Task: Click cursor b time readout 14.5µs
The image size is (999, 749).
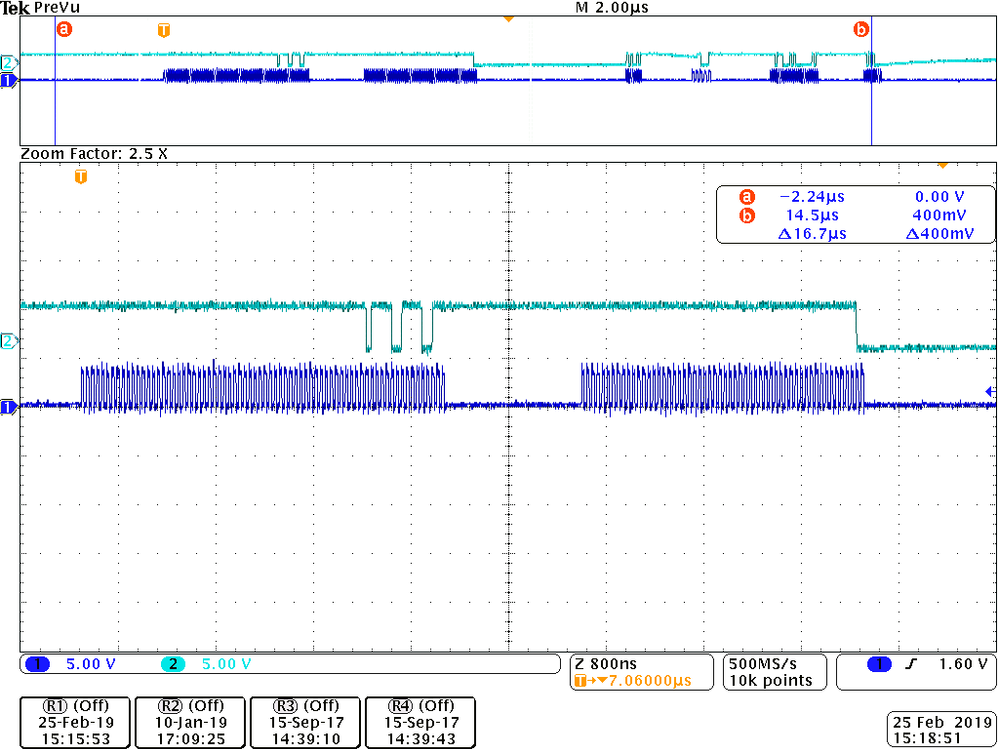Action: point(813,215)
